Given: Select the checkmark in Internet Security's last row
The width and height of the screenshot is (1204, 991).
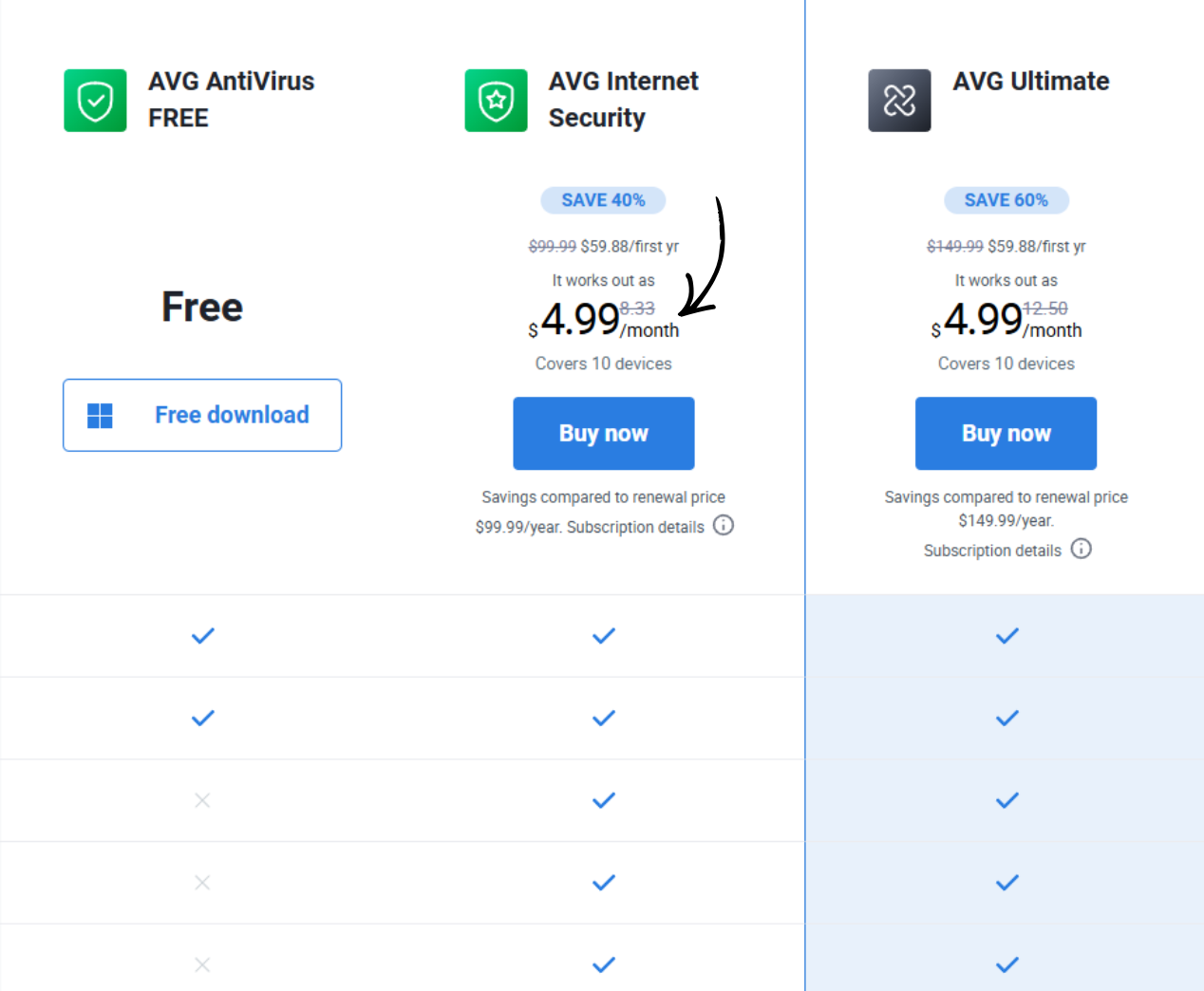Looking at the screenshot, I should tap(603, 964).
